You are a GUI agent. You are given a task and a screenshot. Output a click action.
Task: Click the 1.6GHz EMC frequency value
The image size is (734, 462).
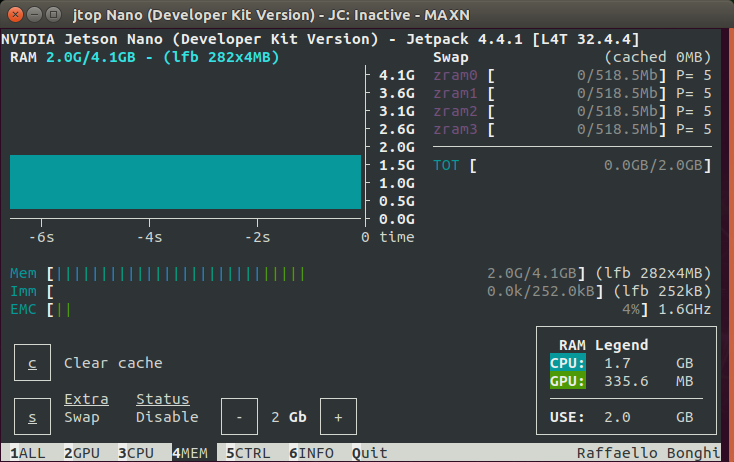click(x=685, y=309)
